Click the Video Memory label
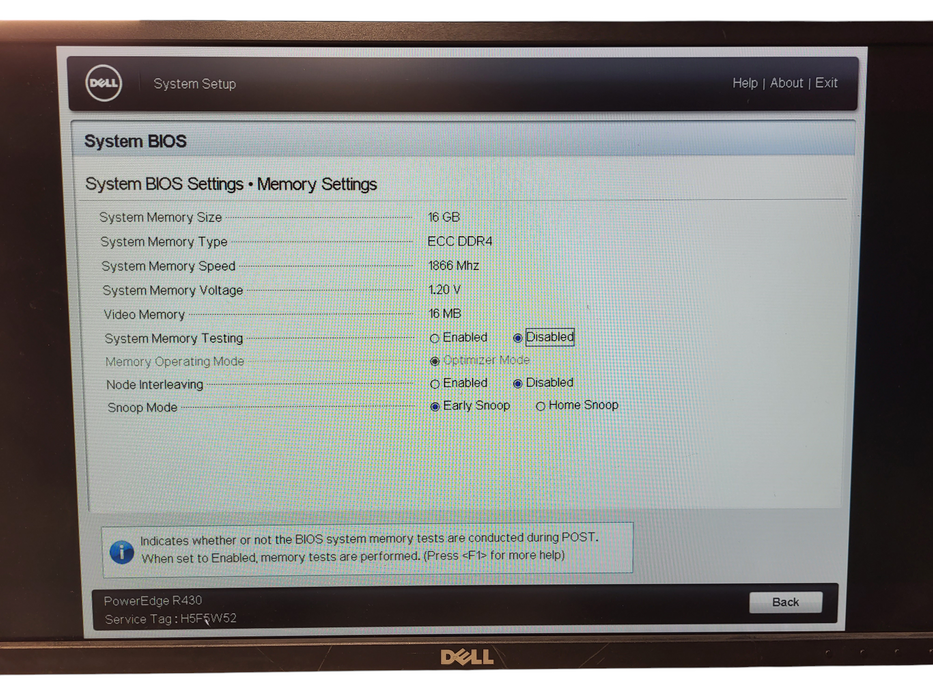The width and height of the screenshot is (933, 700). [x=144, y=314]
